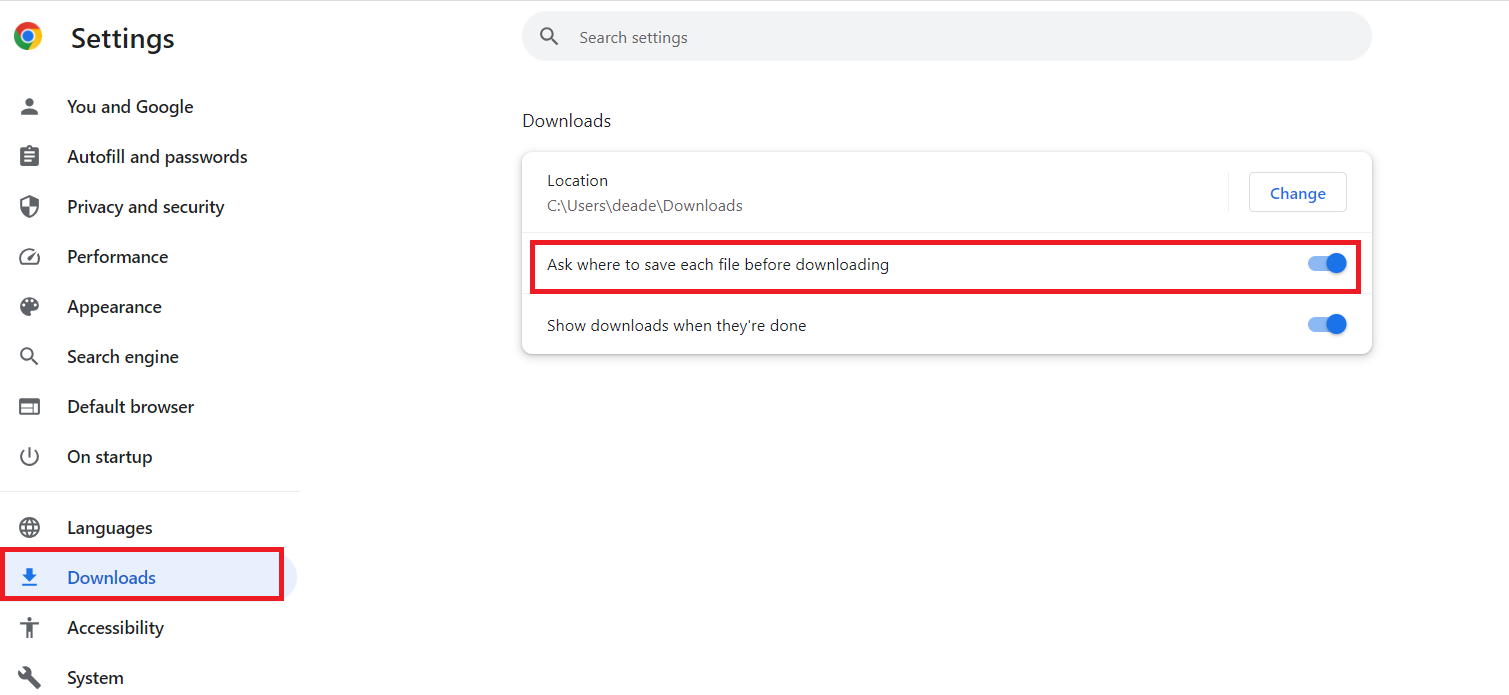1509x695 pixels.
Task: Click the Chrome logo icon
Action: pyautogui.click(x=28, y=37)
